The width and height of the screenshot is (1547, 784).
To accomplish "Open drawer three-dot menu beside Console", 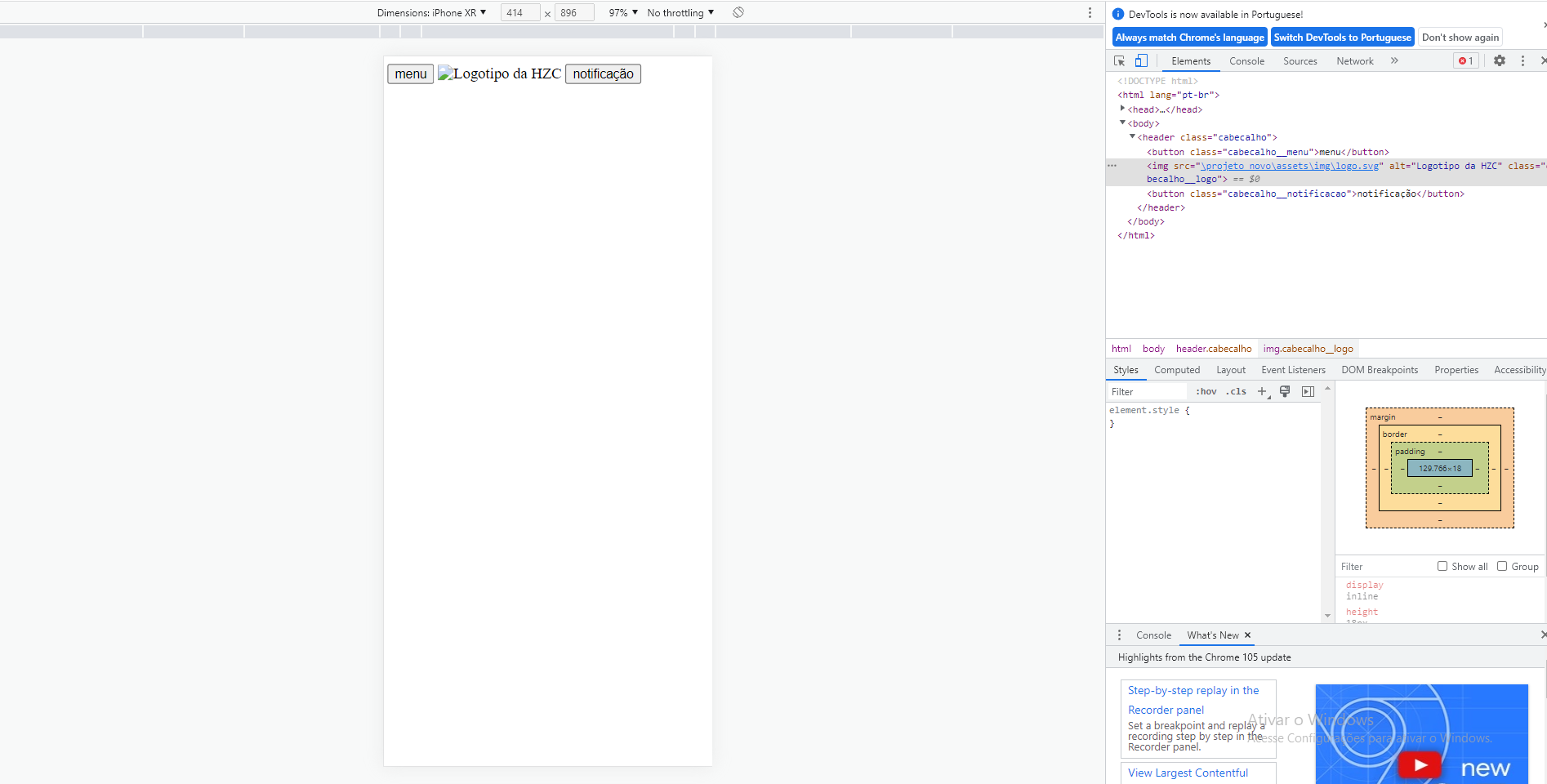I will coord(1119,635).
